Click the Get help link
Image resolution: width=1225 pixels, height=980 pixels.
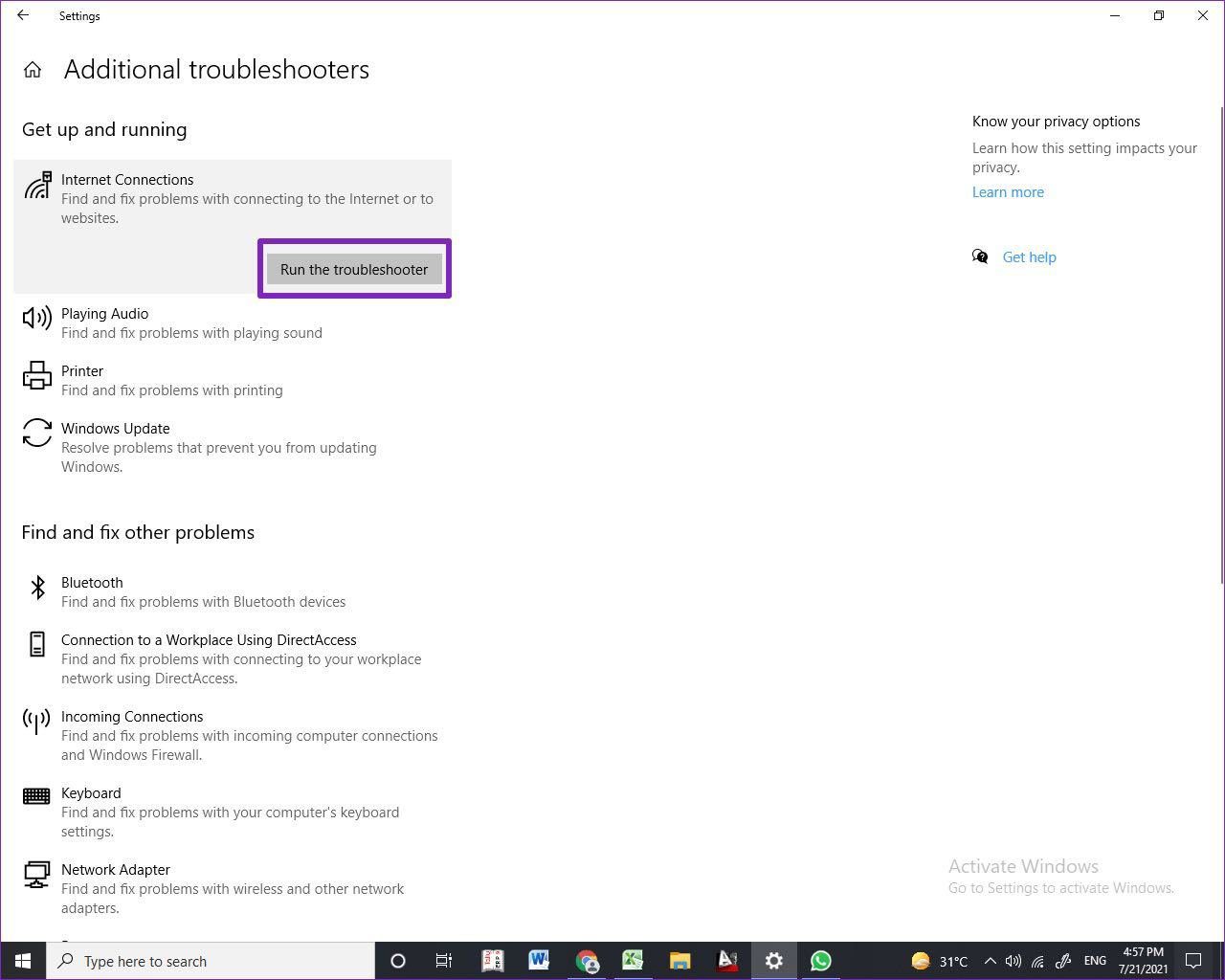point(1029,257)
